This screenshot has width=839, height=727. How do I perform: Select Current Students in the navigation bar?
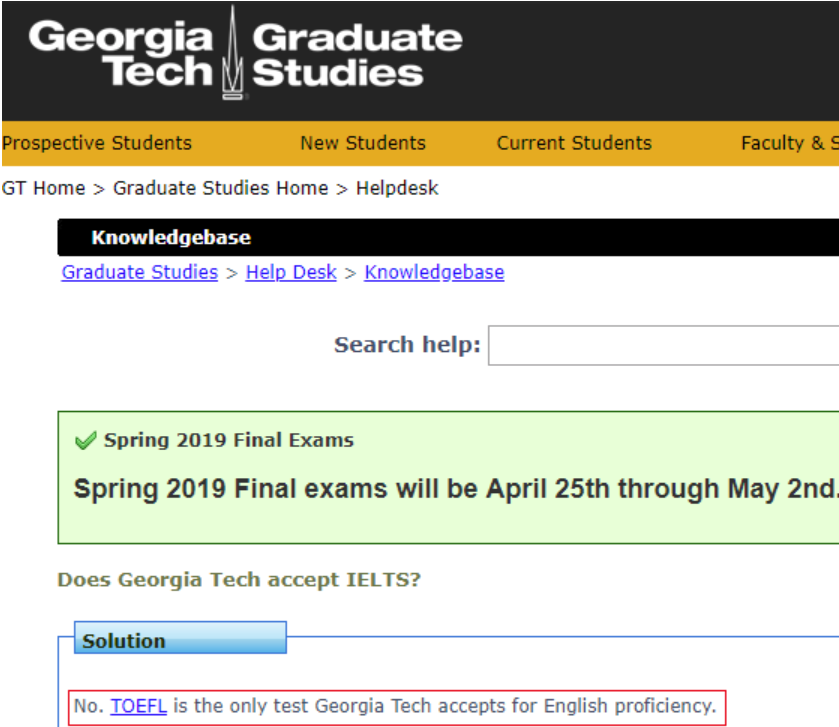point(574,143)
